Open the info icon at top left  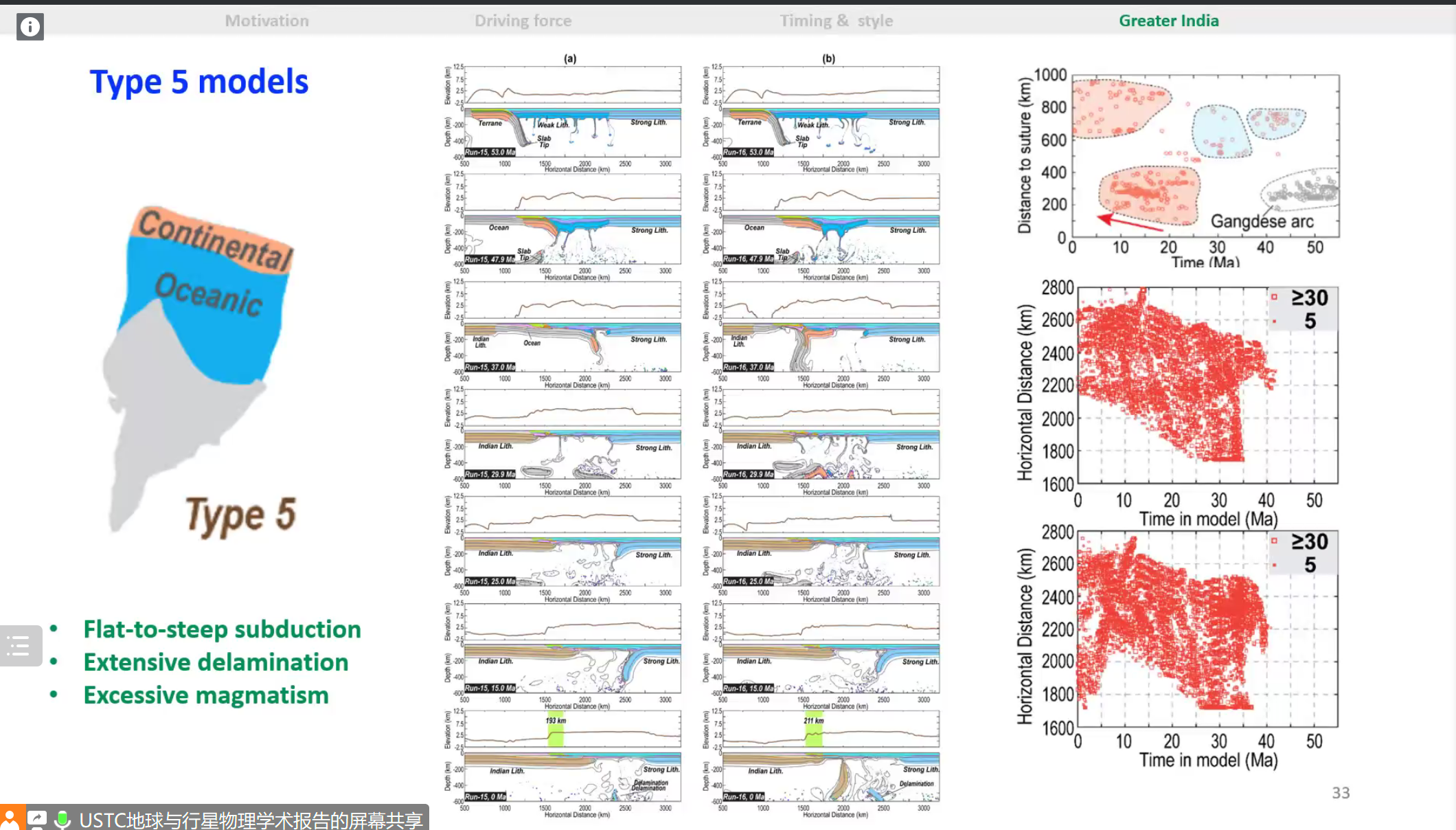click(x=30, y=27)
